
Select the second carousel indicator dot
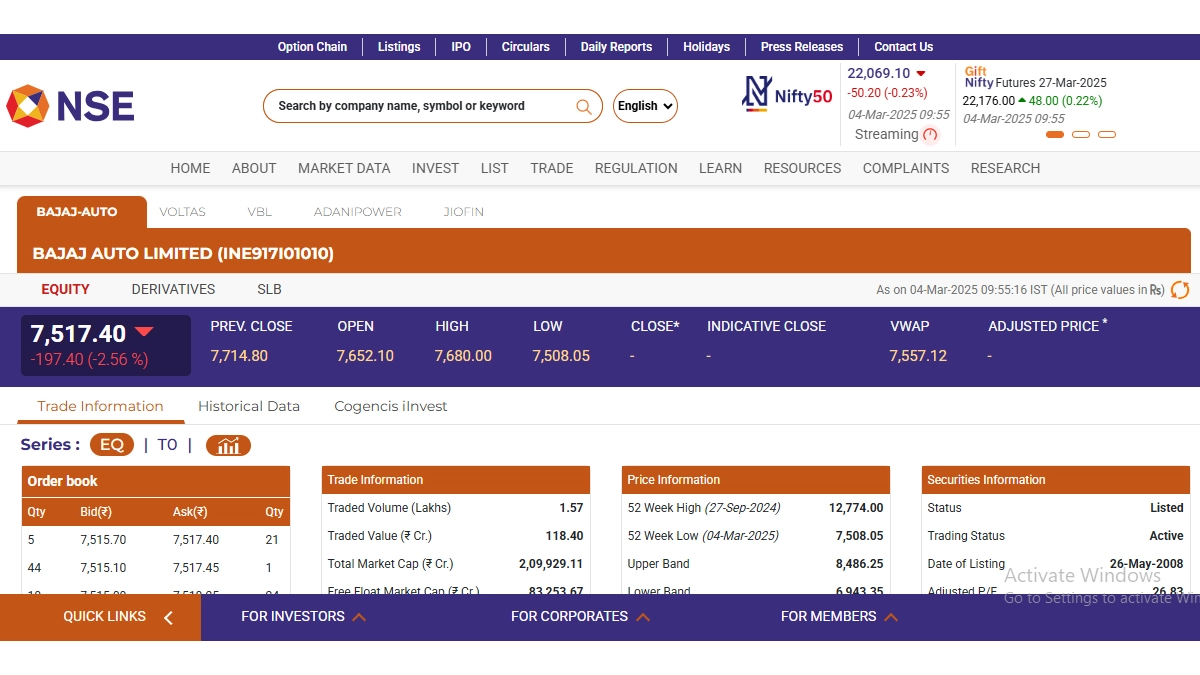[1081, 134]
